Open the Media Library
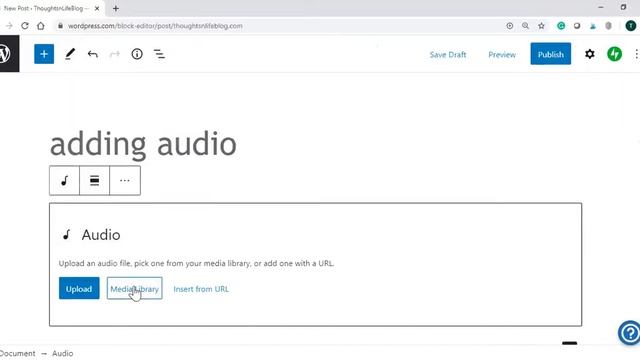 134,289
